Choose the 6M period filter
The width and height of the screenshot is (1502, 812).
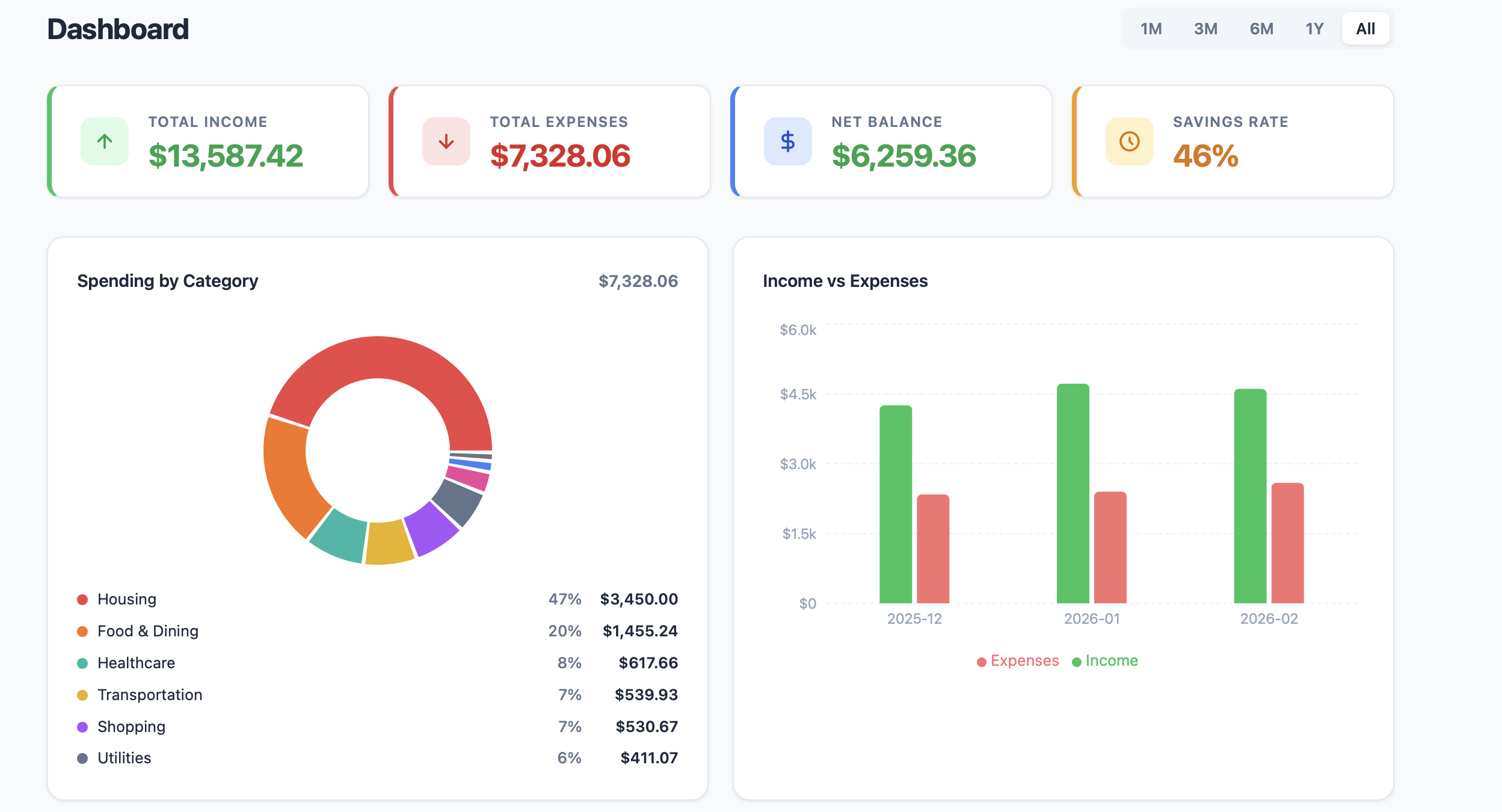coord(1261,29)
